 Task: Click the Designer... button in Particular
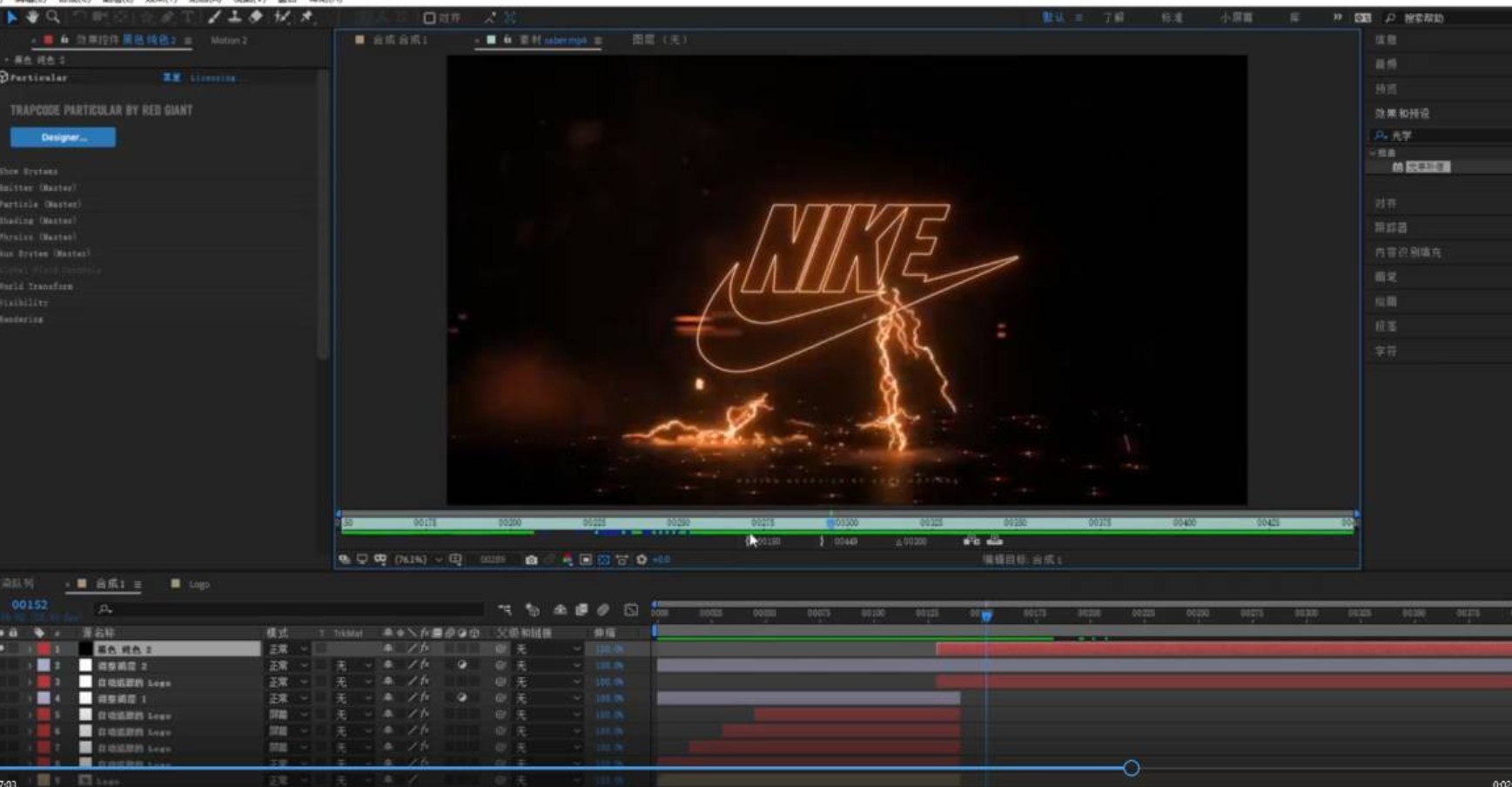point(63,137)
